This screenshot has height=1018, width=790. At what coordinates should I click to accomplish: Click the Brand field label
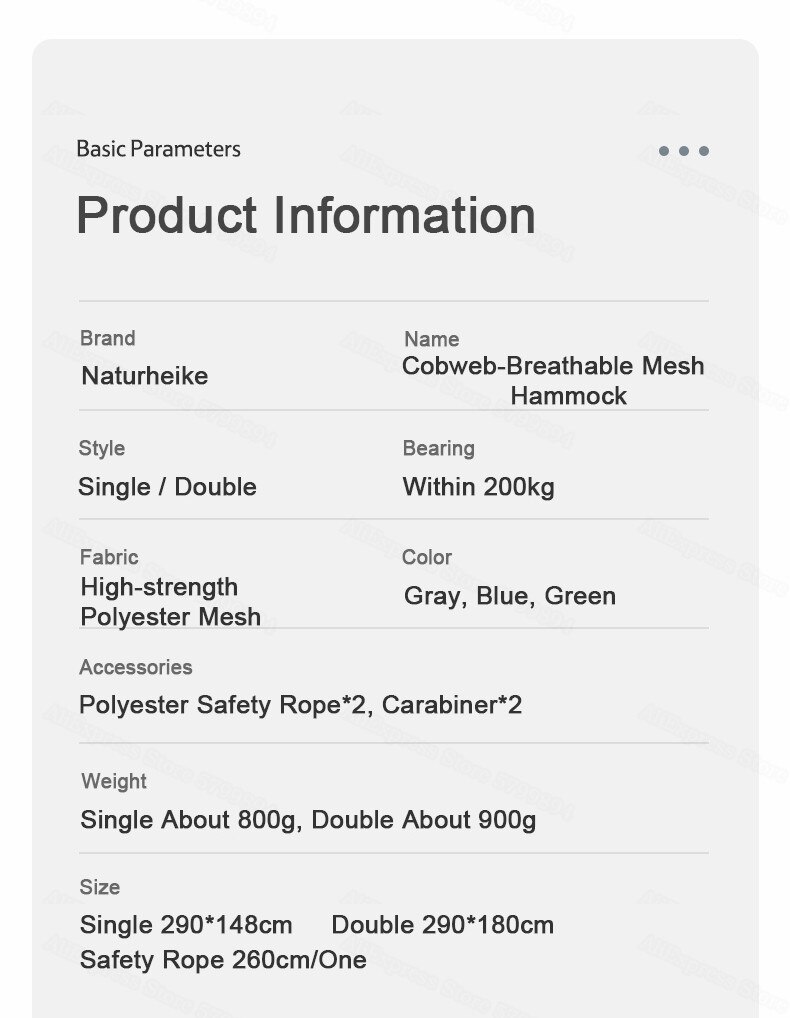108,338
